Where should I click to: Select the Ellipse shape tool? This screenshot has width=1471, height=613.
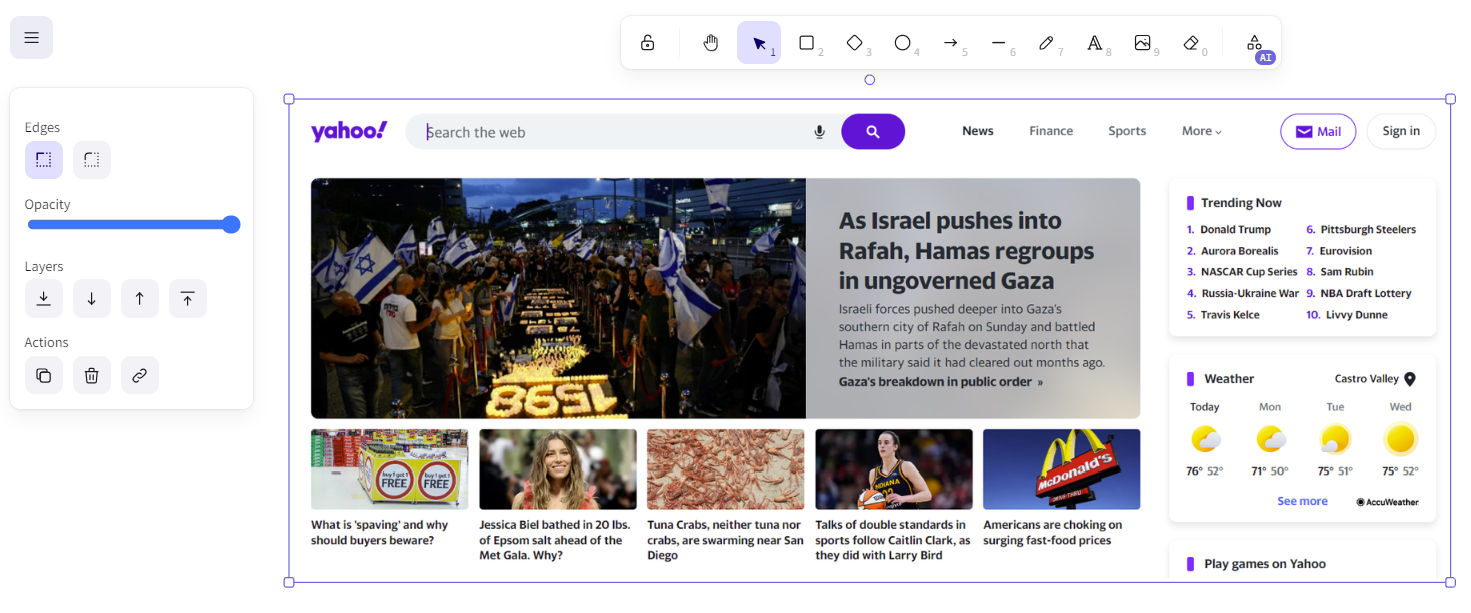coord(903,43)
